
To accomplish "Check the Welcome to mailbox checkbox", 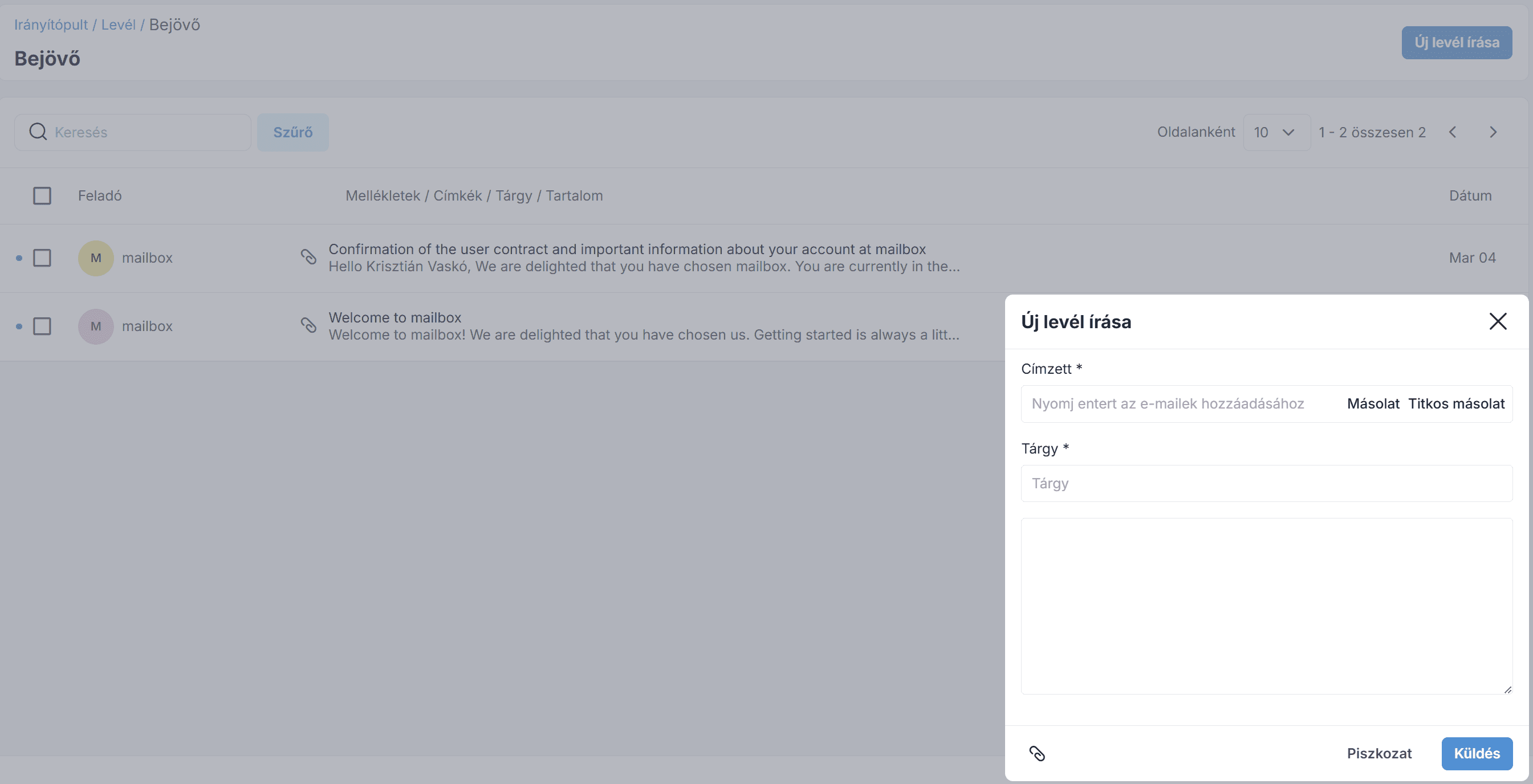I will point(42,326).
